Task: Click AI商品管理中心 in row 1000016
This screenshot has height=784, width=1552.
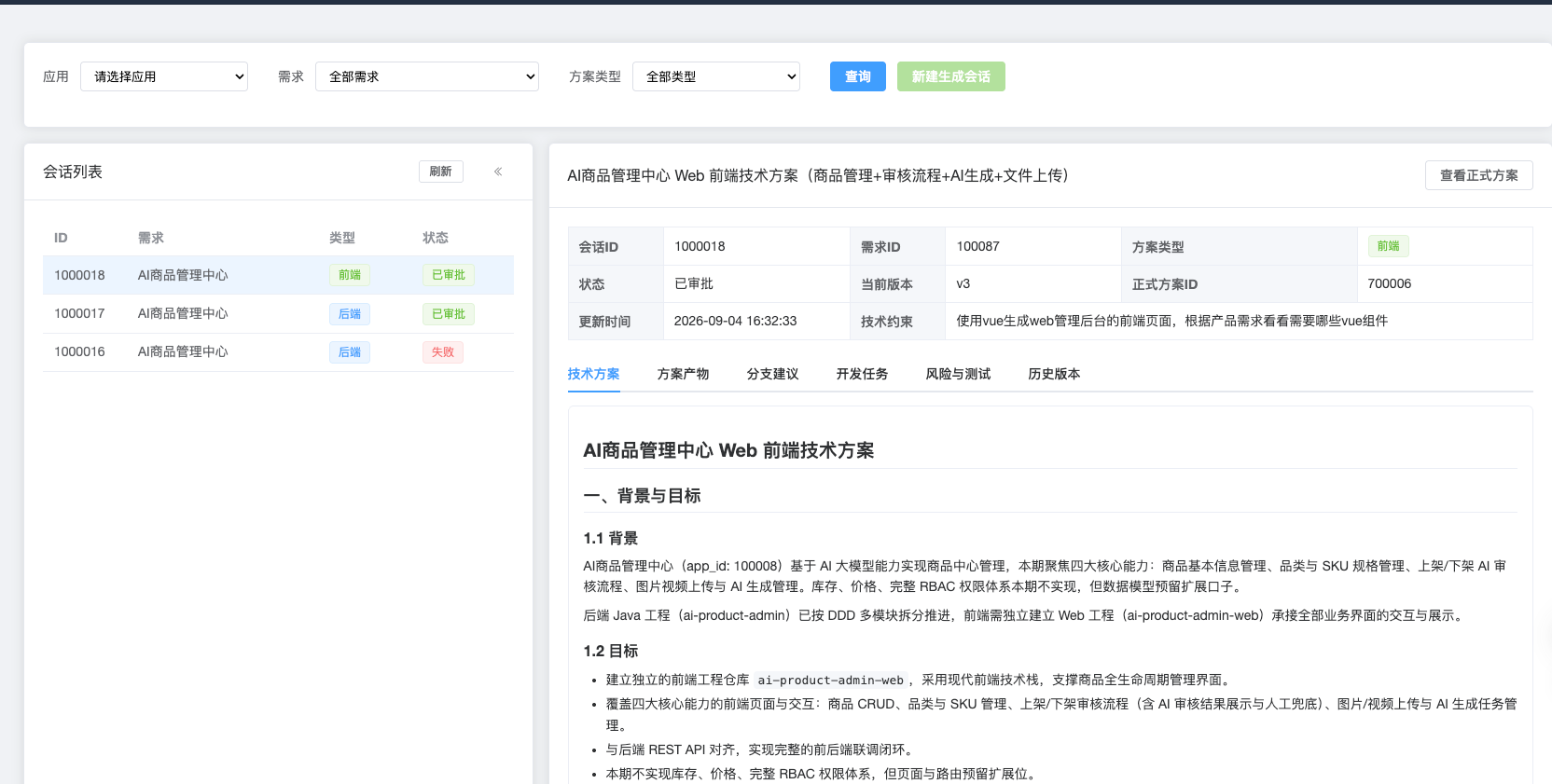Action: pos(183,351)
